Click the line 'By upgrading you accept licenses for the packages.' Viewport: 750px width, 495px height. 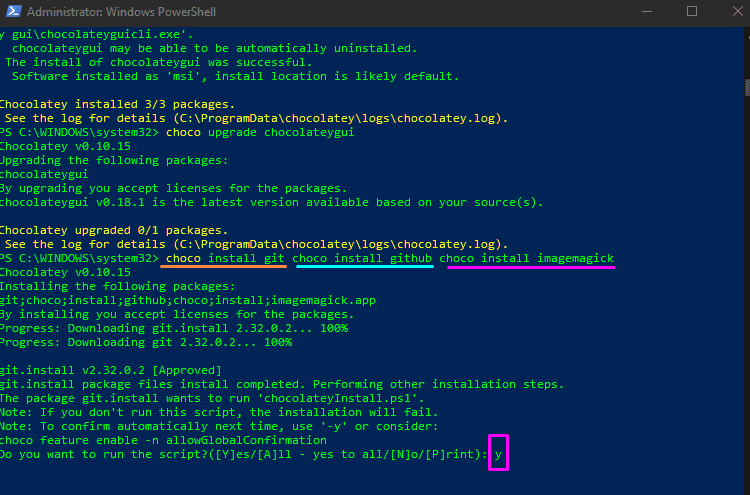pos(173,188)
